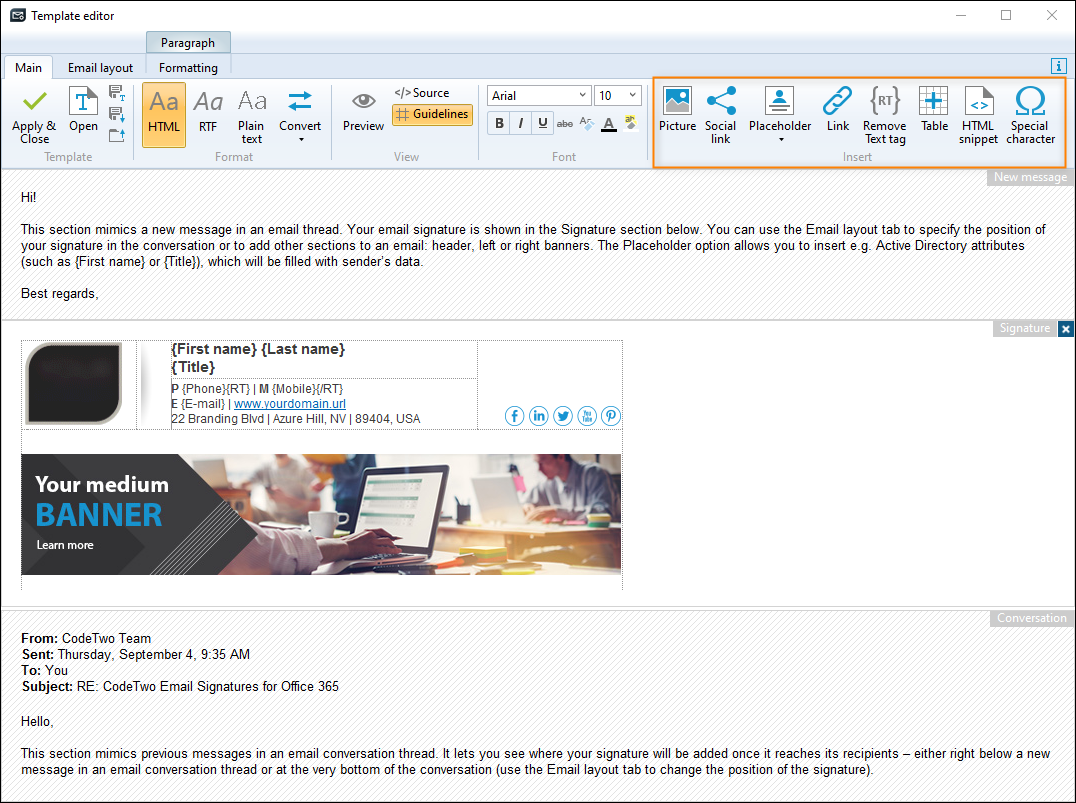Toggle the Guidelines button off

pyautogui.click(x=432, y=114)
